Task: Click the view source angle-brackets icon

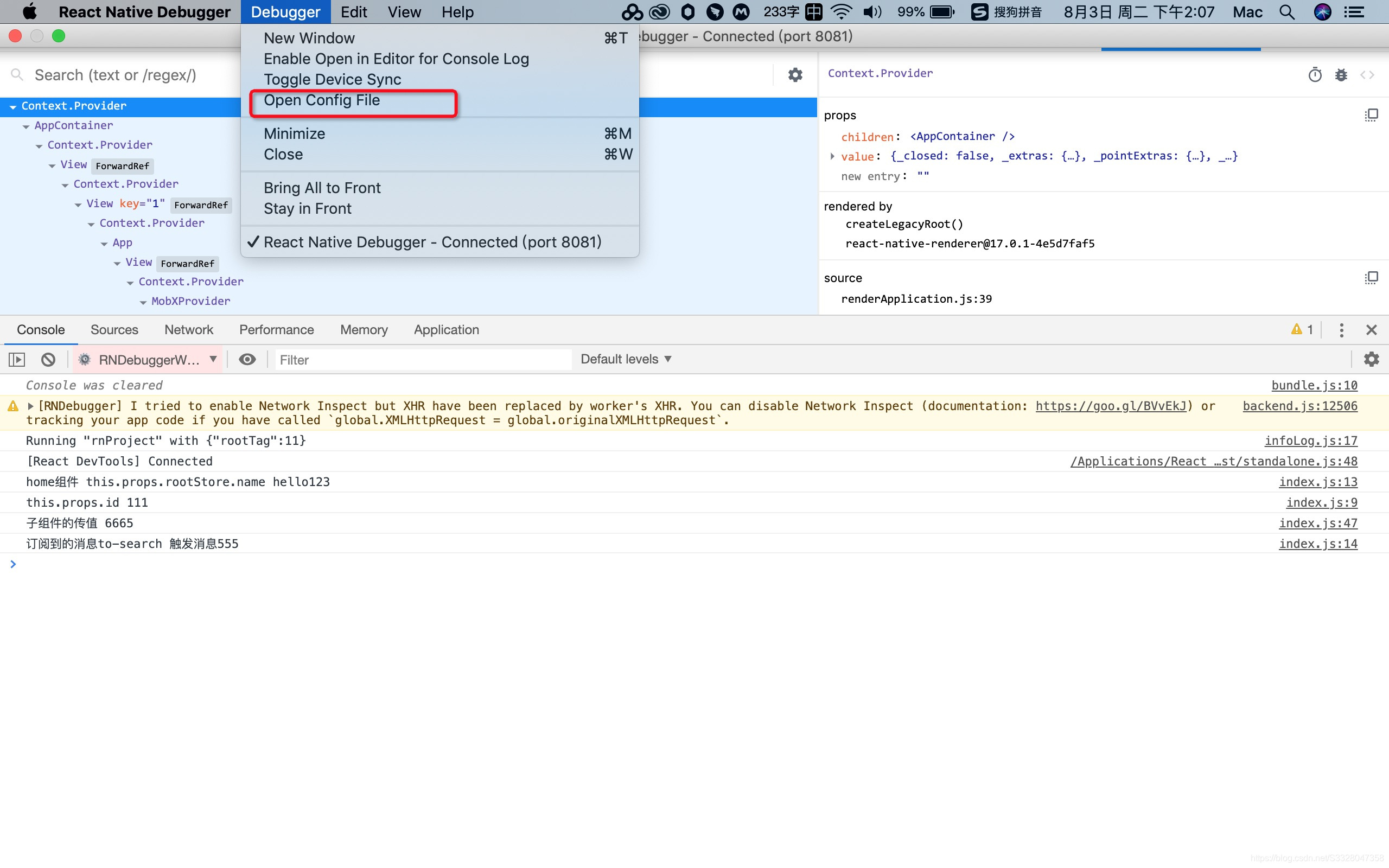Action: point(1367,75)
